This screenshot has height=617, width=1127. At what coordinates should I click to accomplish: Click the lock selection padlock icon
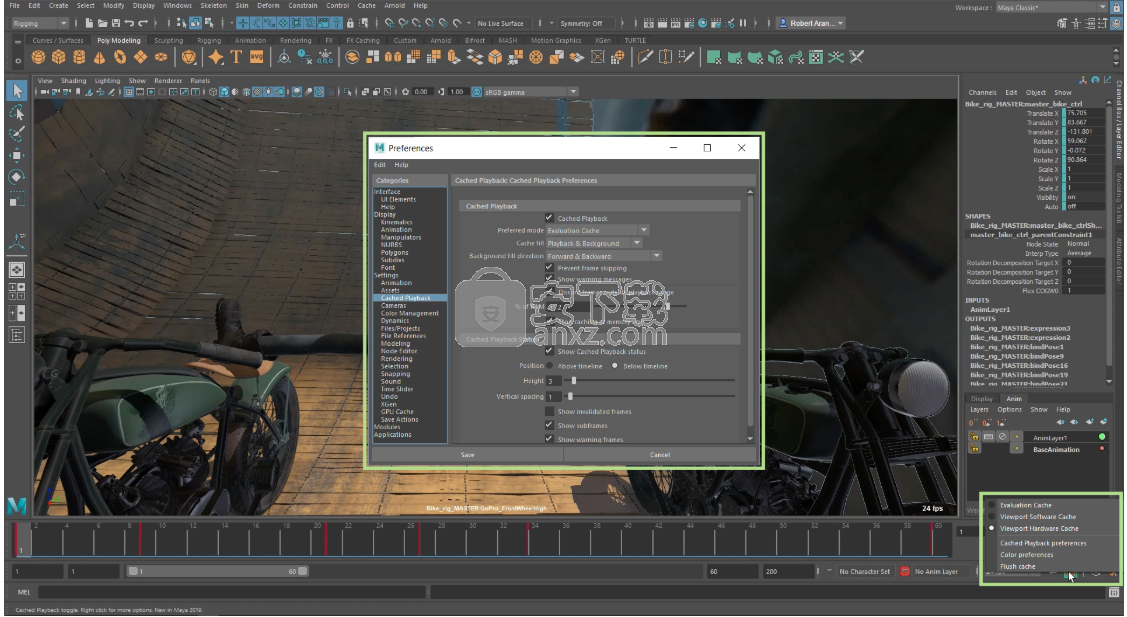click(x=350, y=23)
